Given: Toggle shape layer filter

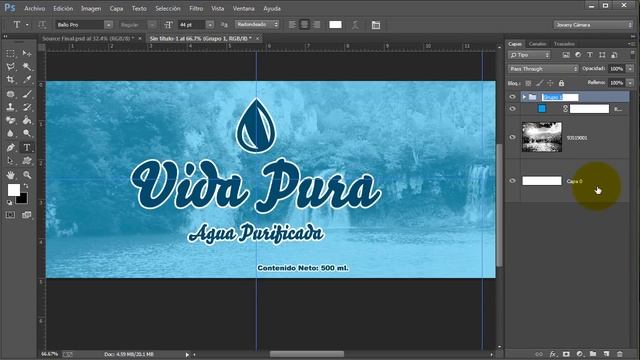Looking at the screenshot, I should pos(602,55).
